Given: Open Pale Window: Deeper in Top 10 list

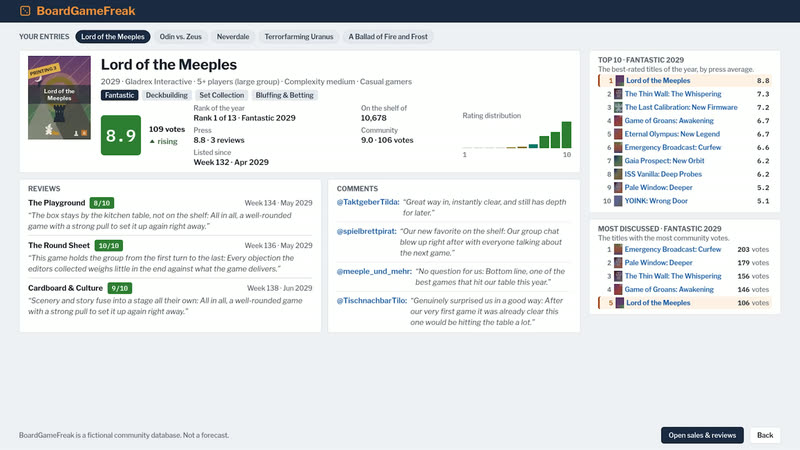Looking at the screenshot, I should coord(658,187).
